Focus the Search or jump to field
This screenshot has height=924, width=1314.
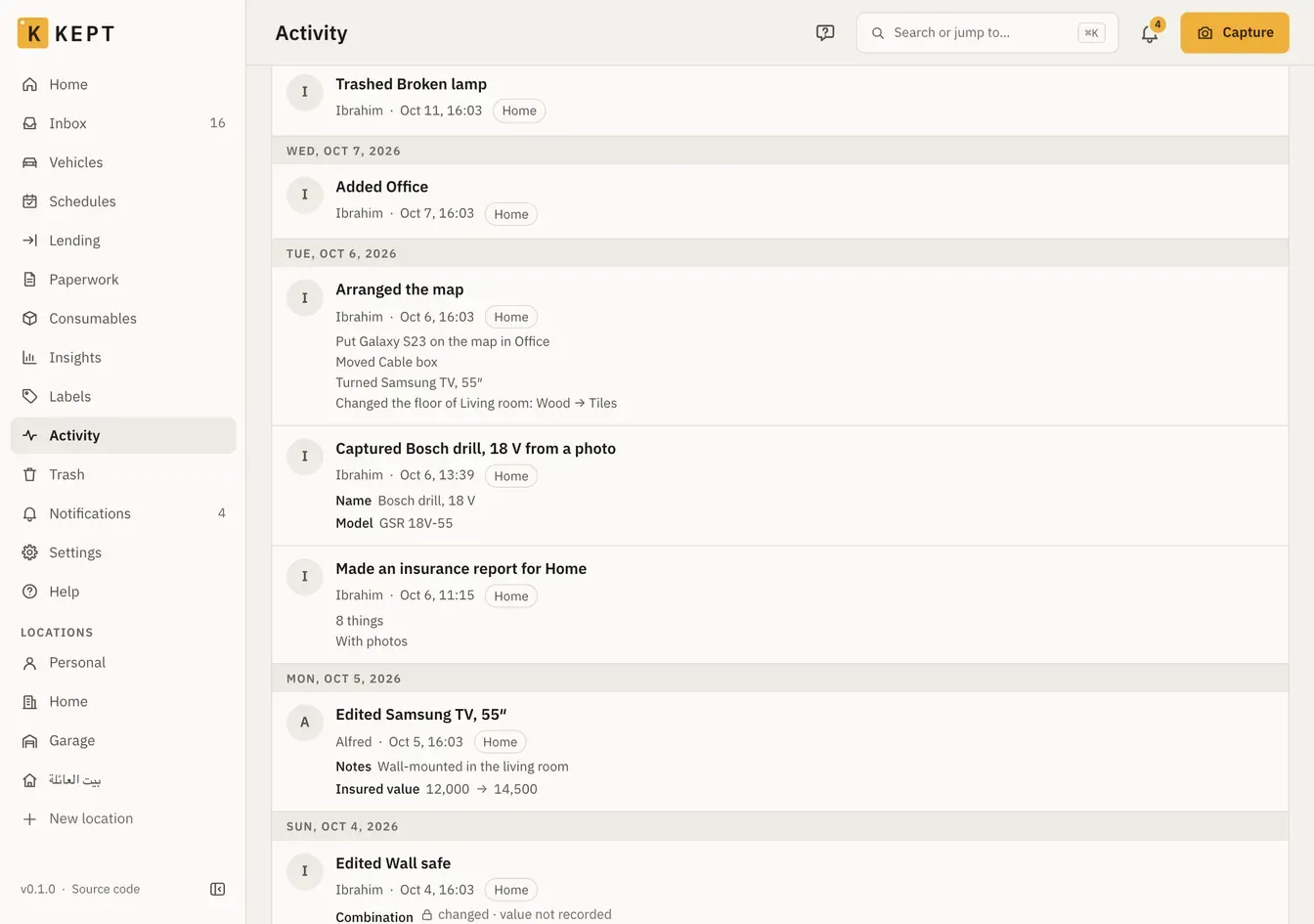tap(987, 33)
